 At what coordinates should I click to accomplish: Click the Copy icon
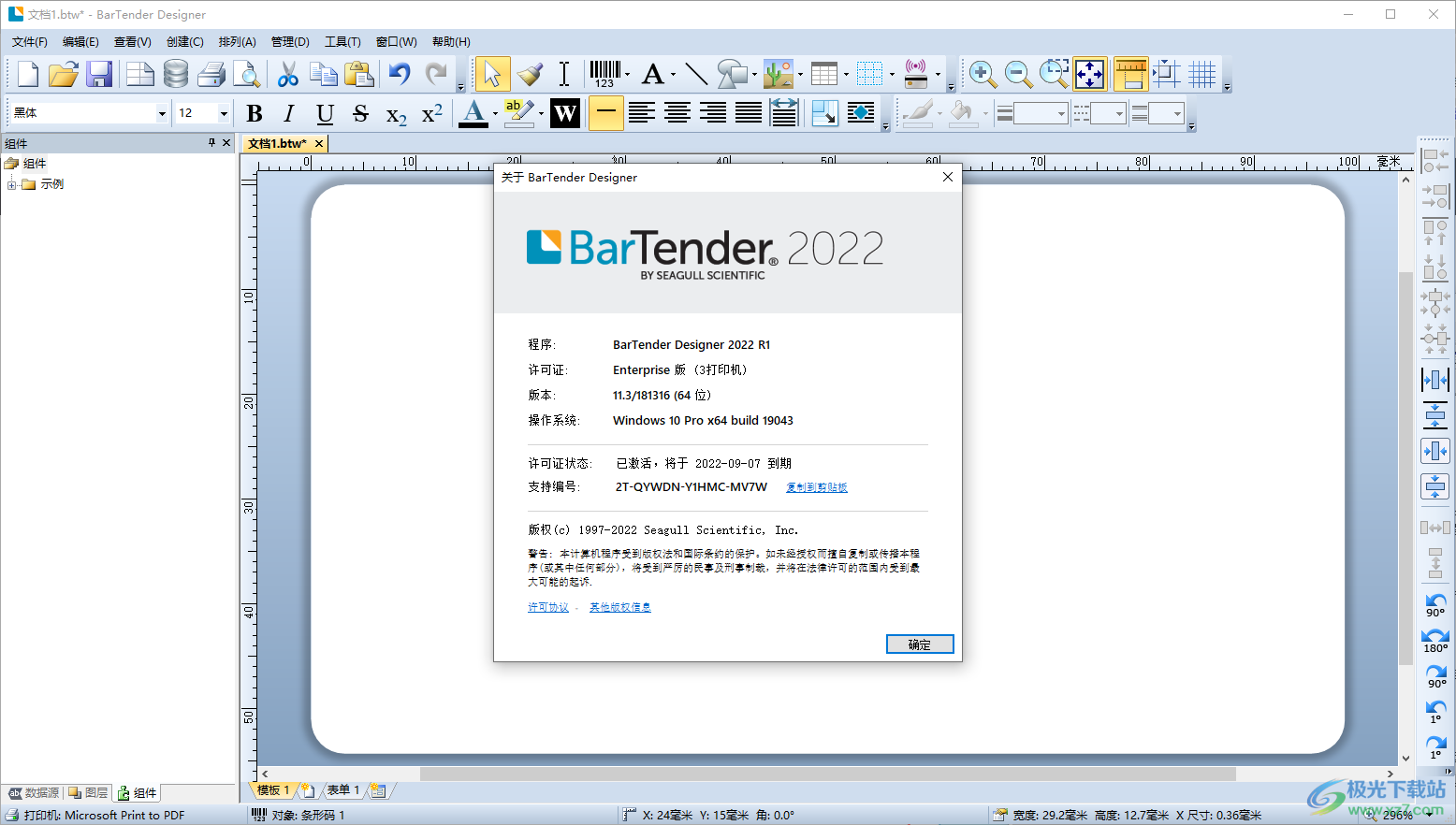pyautogui.click(x=324, y=74)
